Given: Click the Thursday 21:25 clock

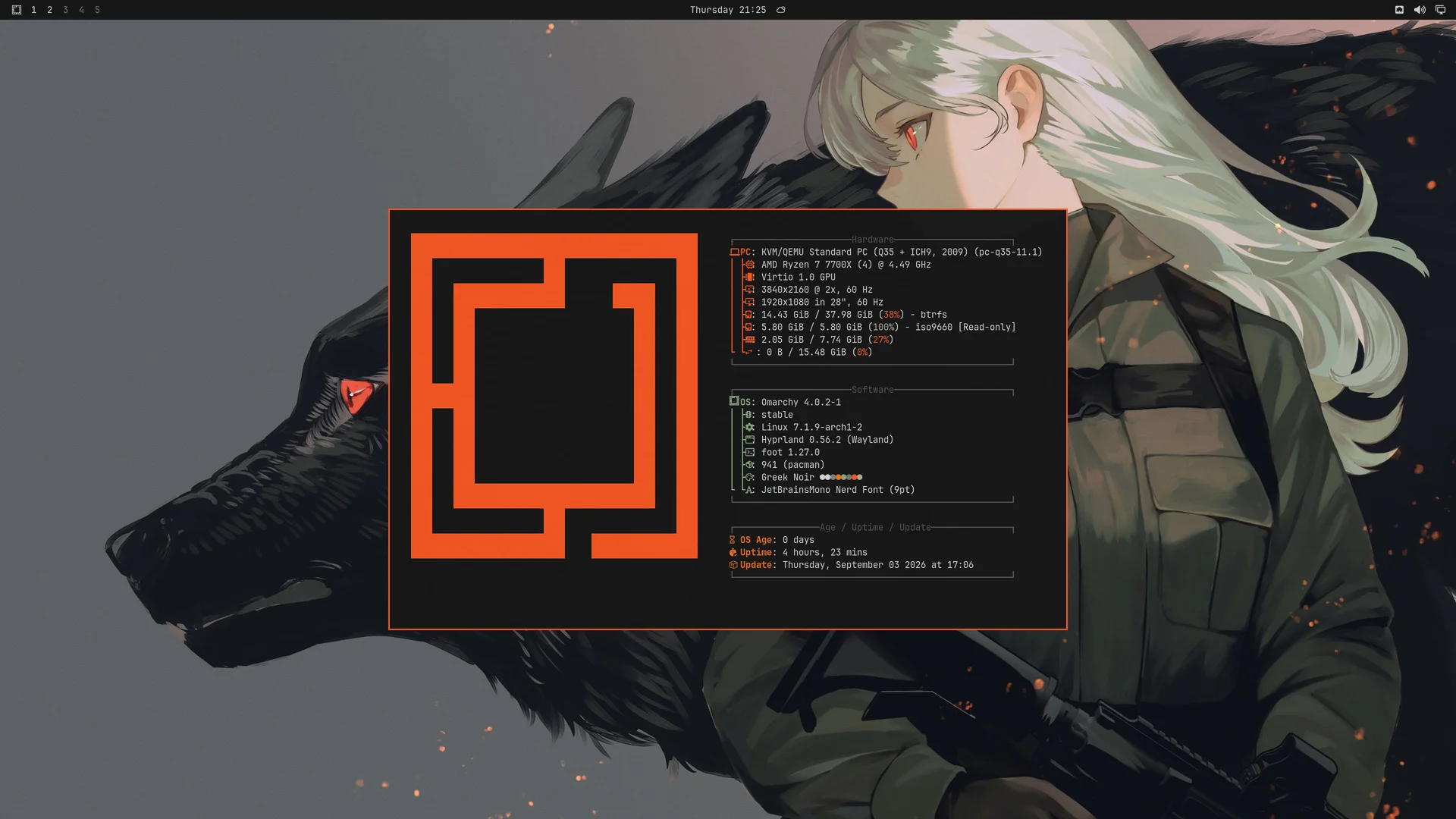Looking at the screenshot, I should [x=728, y=10].
